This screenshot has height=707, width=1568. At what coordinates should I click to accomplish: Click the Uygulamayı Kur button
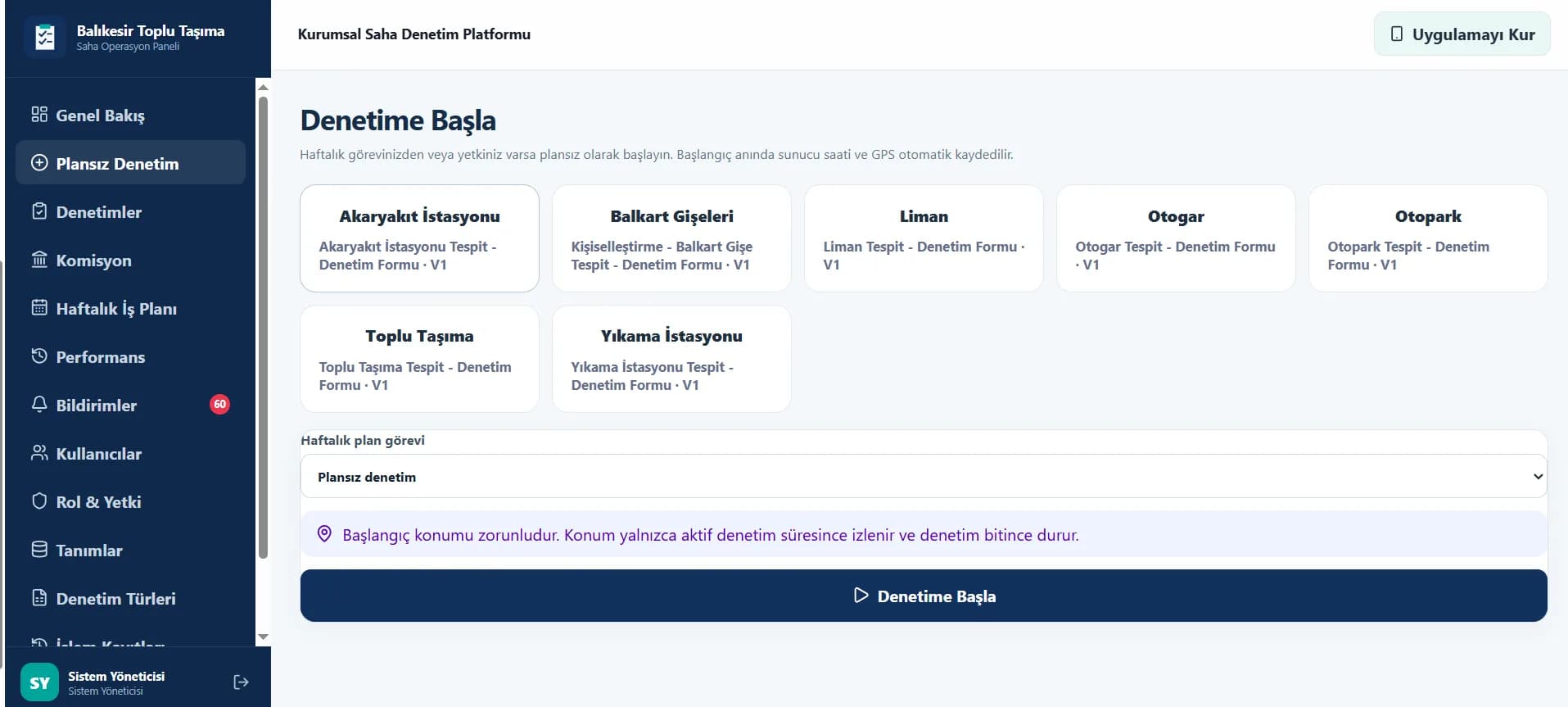click(x=1462, y=34)
